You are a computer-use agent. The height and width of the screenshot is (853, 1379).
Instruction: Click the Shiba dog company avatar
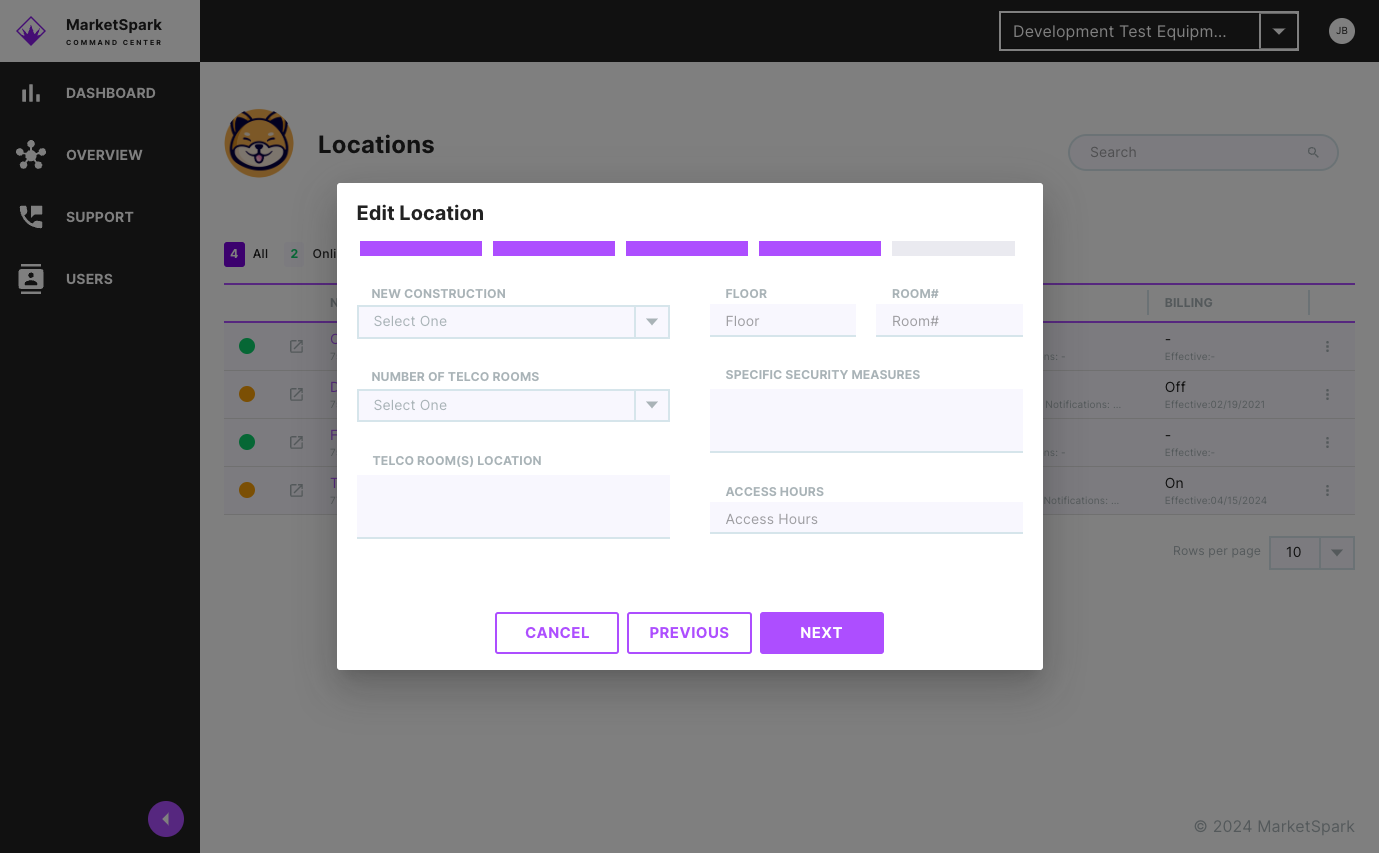pyautogui.click(x=259, y=143)
